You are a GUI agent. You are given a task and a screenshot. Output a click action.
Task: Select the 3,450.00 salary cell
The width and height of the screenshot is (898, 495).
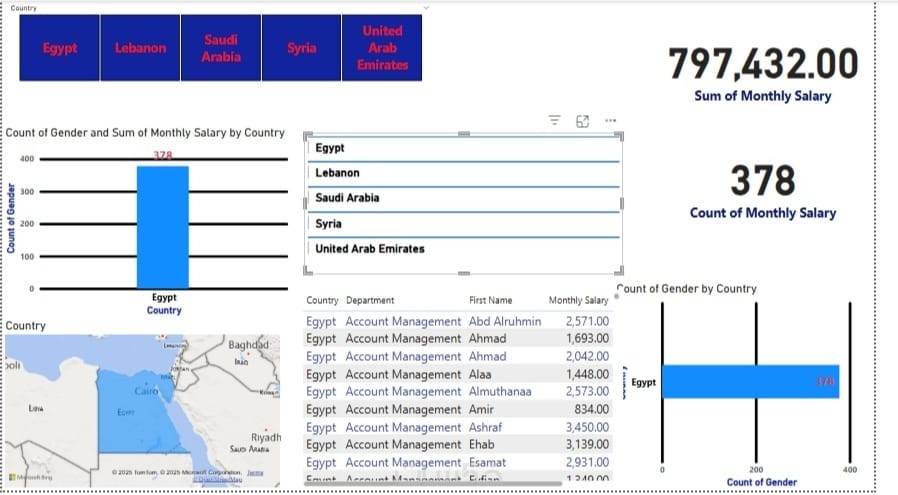coord(587,427)
